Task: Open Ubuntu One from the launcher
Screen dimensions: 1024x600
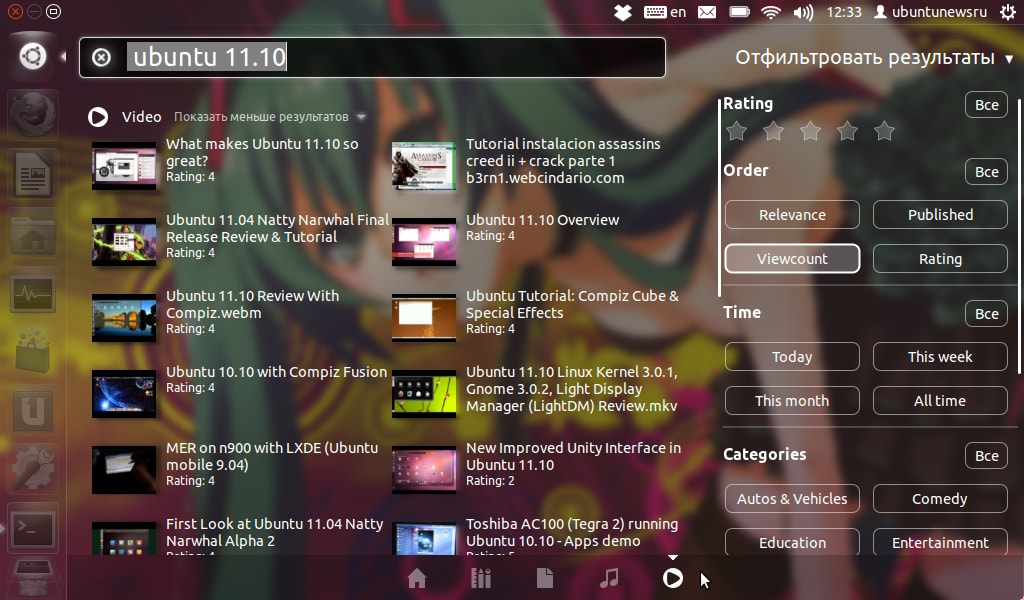Action: pos(33,411)
